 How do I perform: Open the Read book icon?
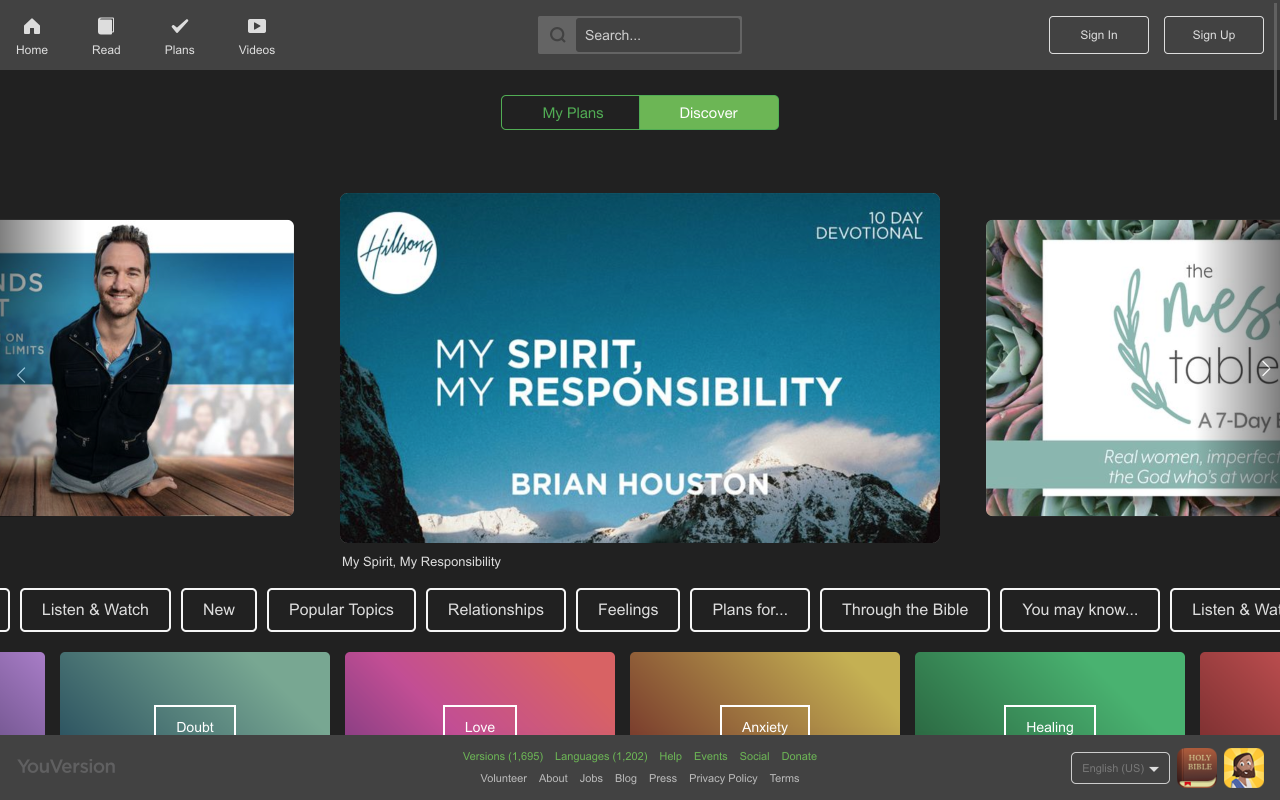pos(106,26)
